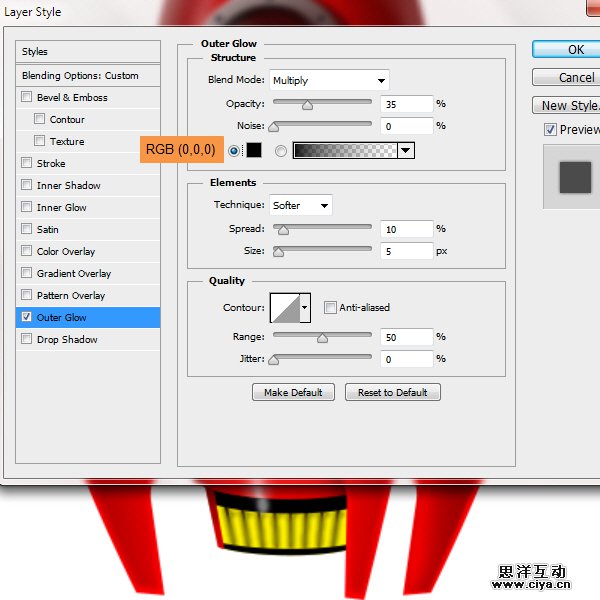Enable the Bevel & Emboss checkbox
The width and height of the screenshot is (600, 600).
26,97
